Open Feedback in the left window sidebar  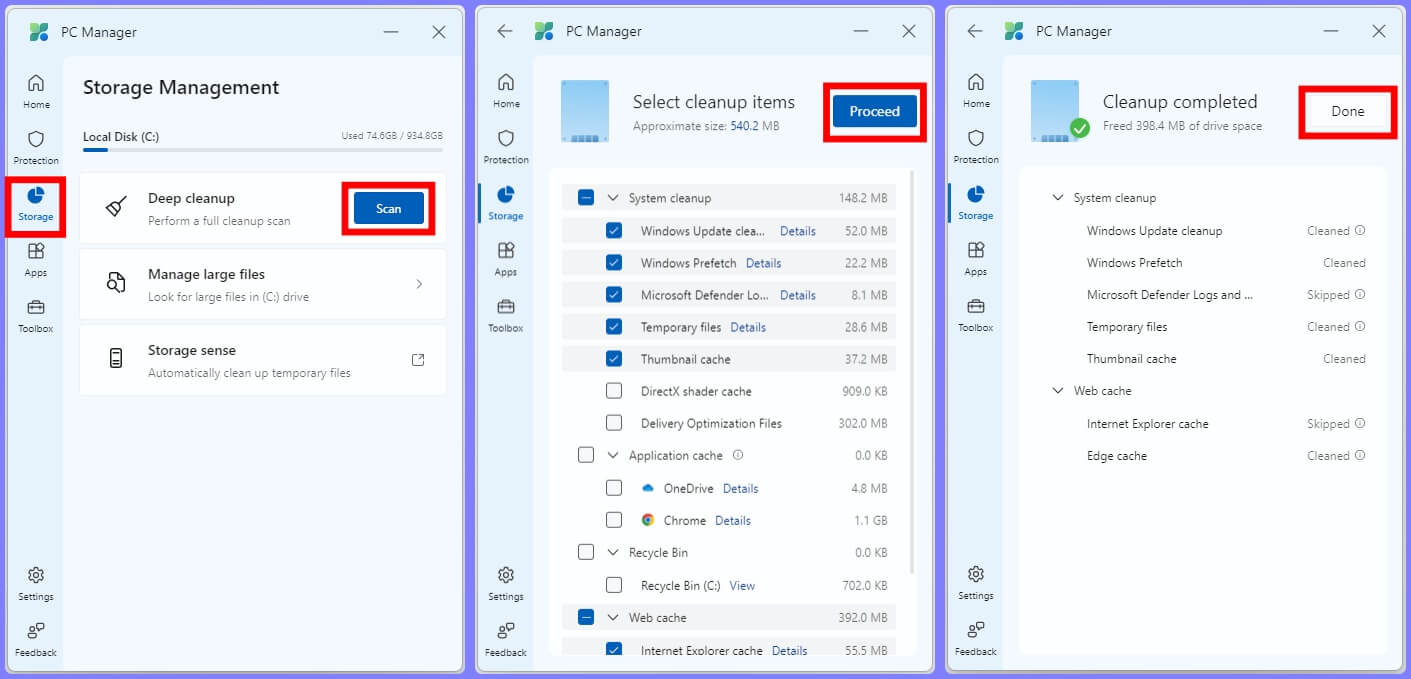(x=36, y=639)
